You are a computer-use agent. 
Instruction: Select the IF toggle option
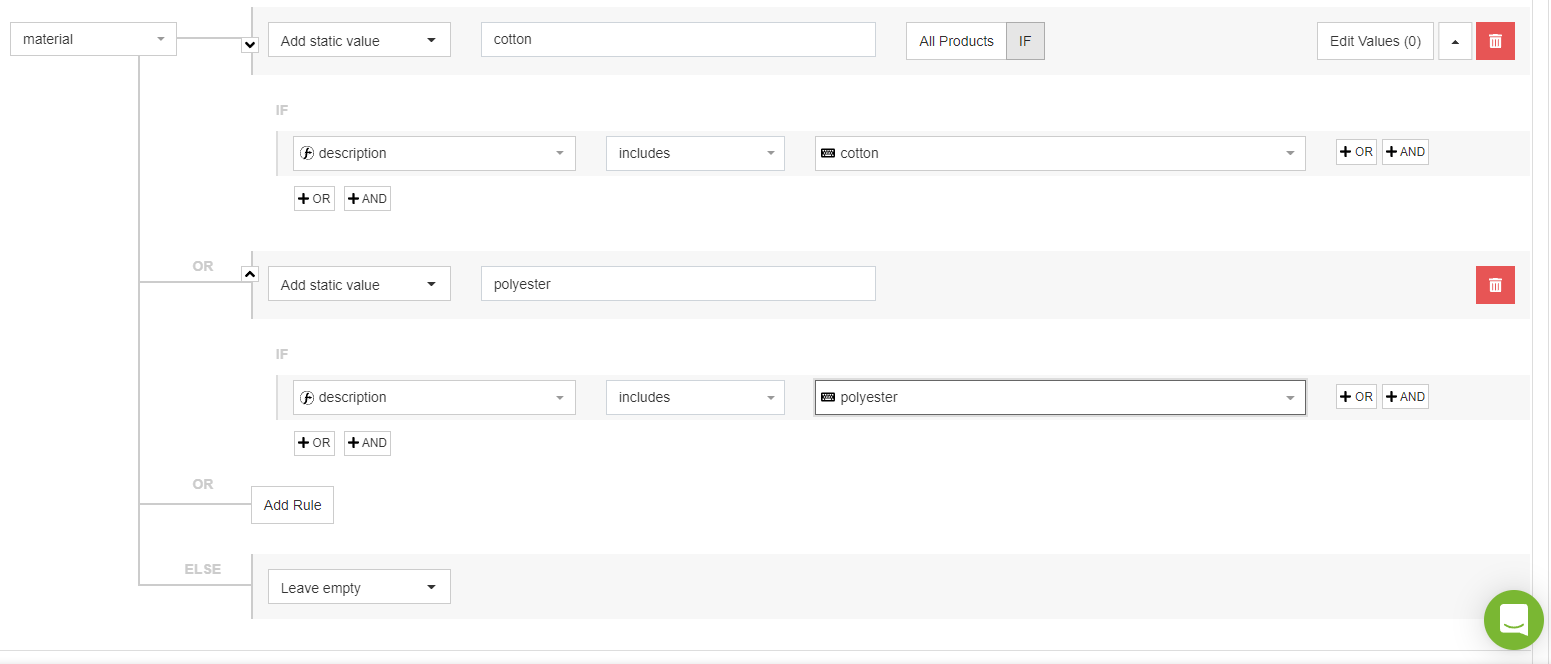(1025, 41)
